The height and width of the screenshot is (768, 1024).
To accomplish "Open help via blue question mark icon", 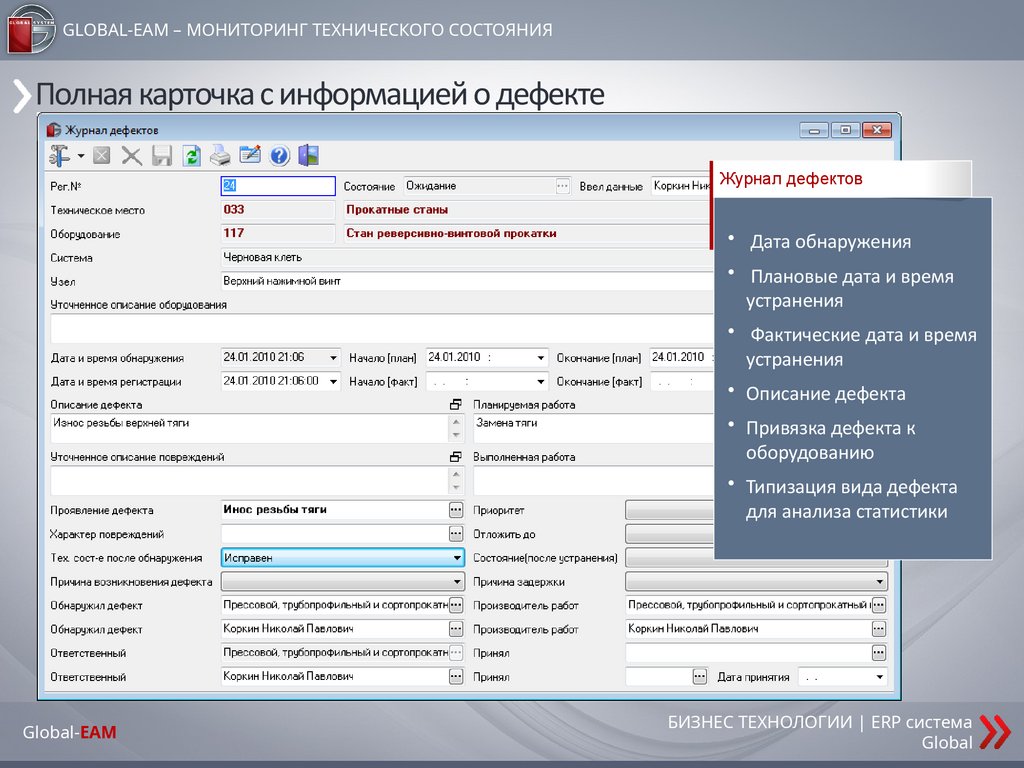I will pos(280,156).
